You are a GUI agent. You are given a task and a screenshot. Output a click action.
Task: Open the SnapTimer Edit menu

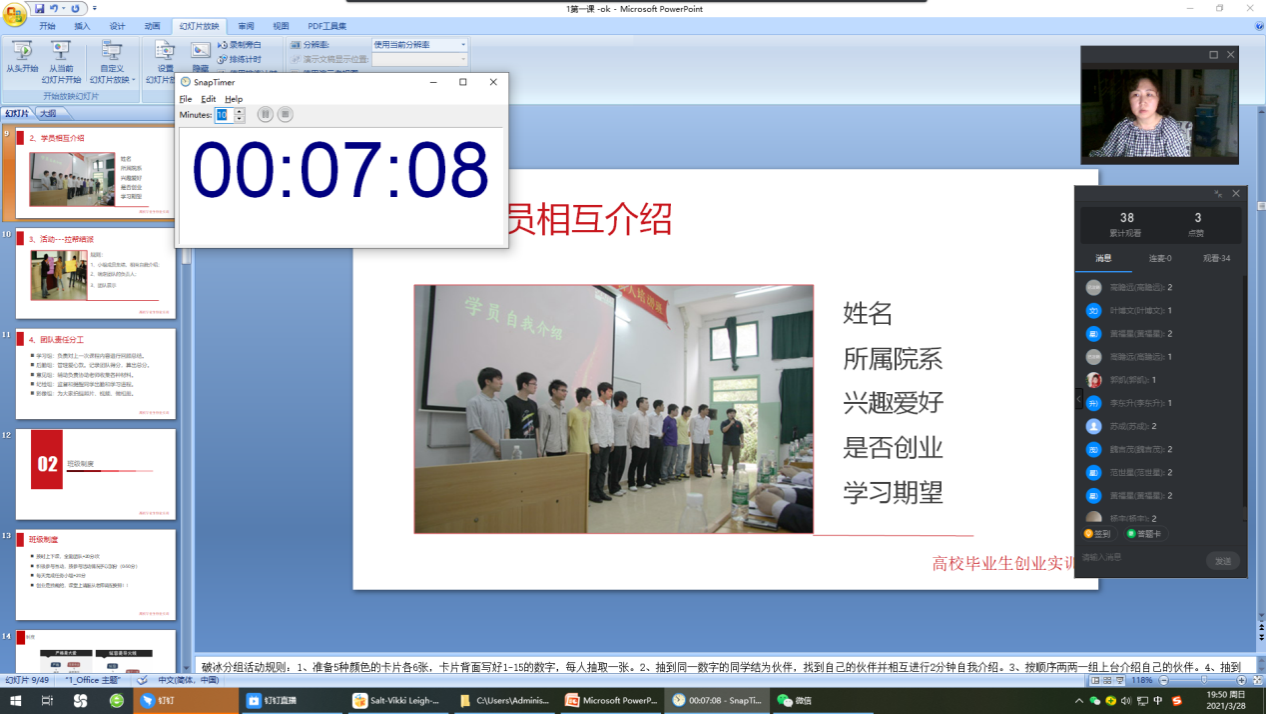click(x=208, y=99)
